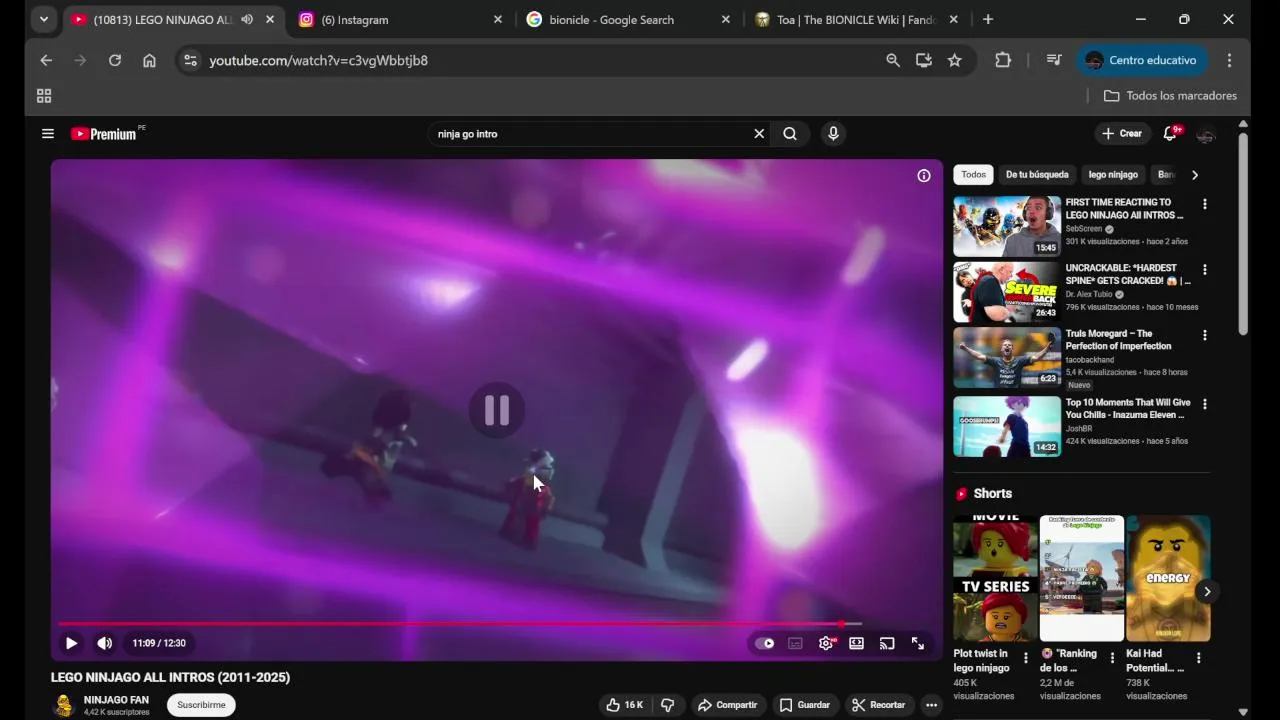The image size is (1280, 720).
Task: Click the large pause overlay on video
Action: [497, 410]
